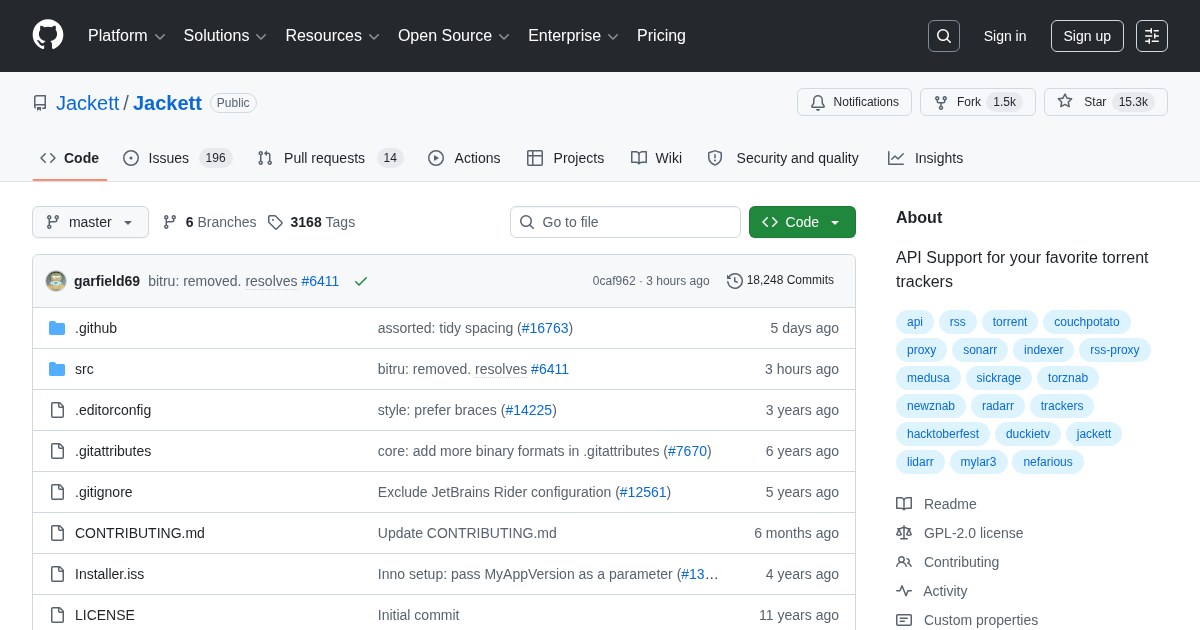Image resolution: width=1200 pixels, height=630 pixels.
Task: View commit status green checkmark
Action: coord(361,281)
